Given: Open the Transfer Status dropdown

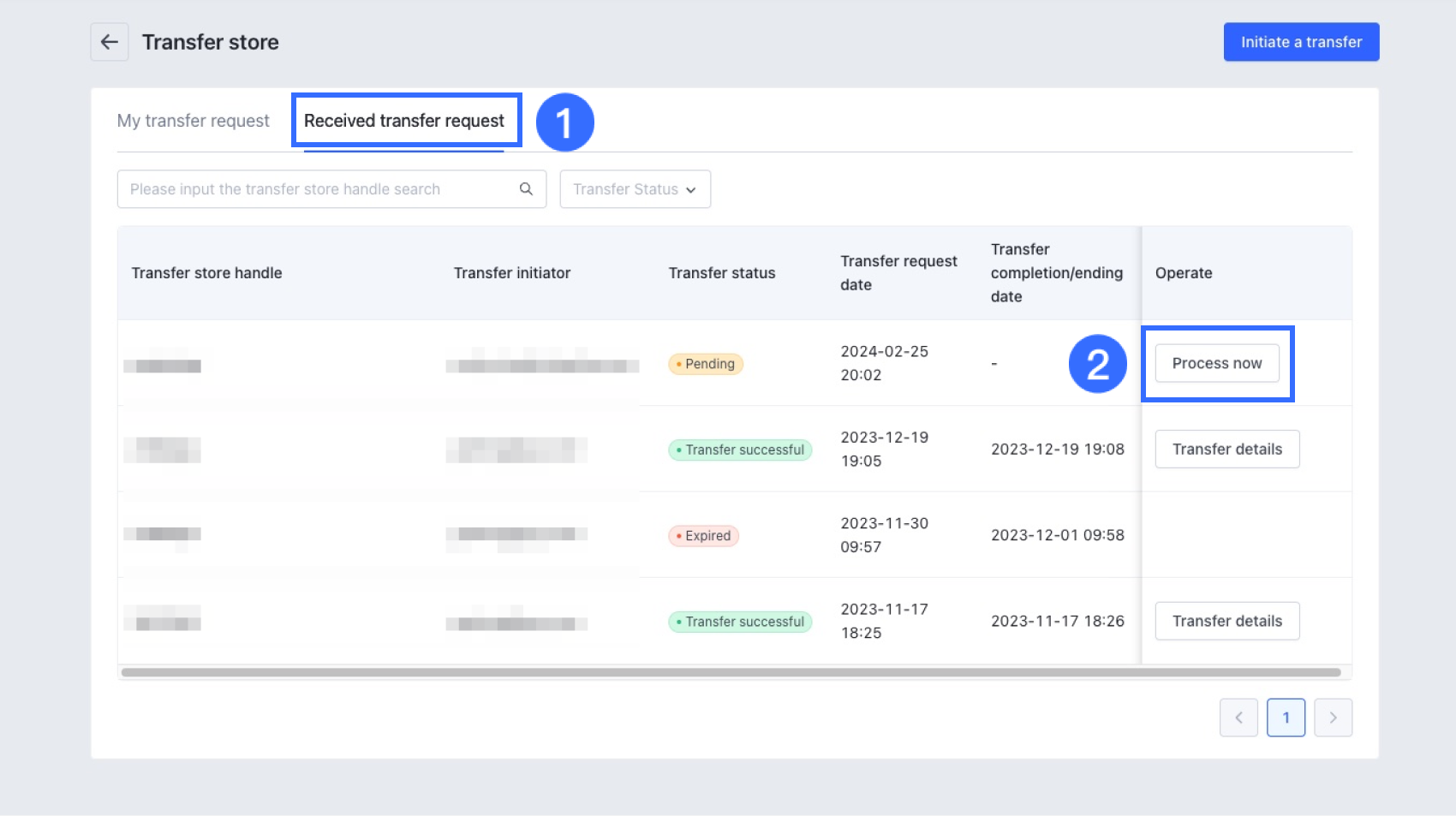Looking at the screenshot, I should click(635, 189).
